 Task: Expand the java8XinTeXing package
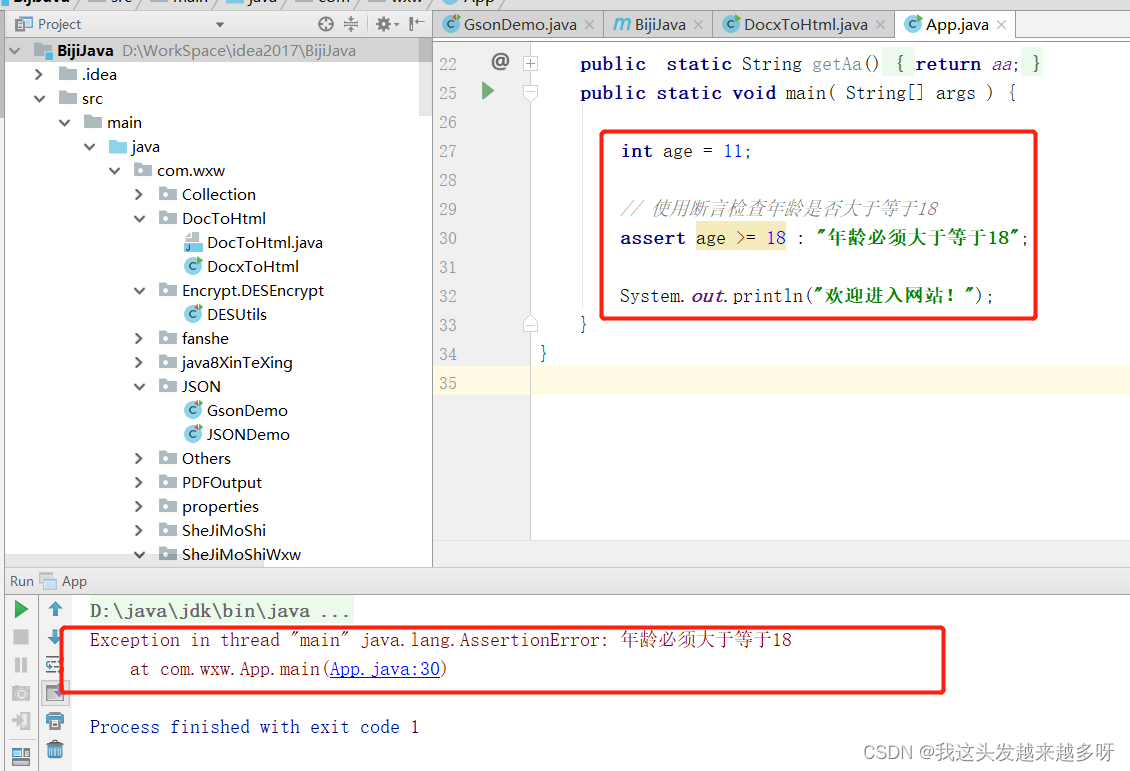tap(139, 362)
